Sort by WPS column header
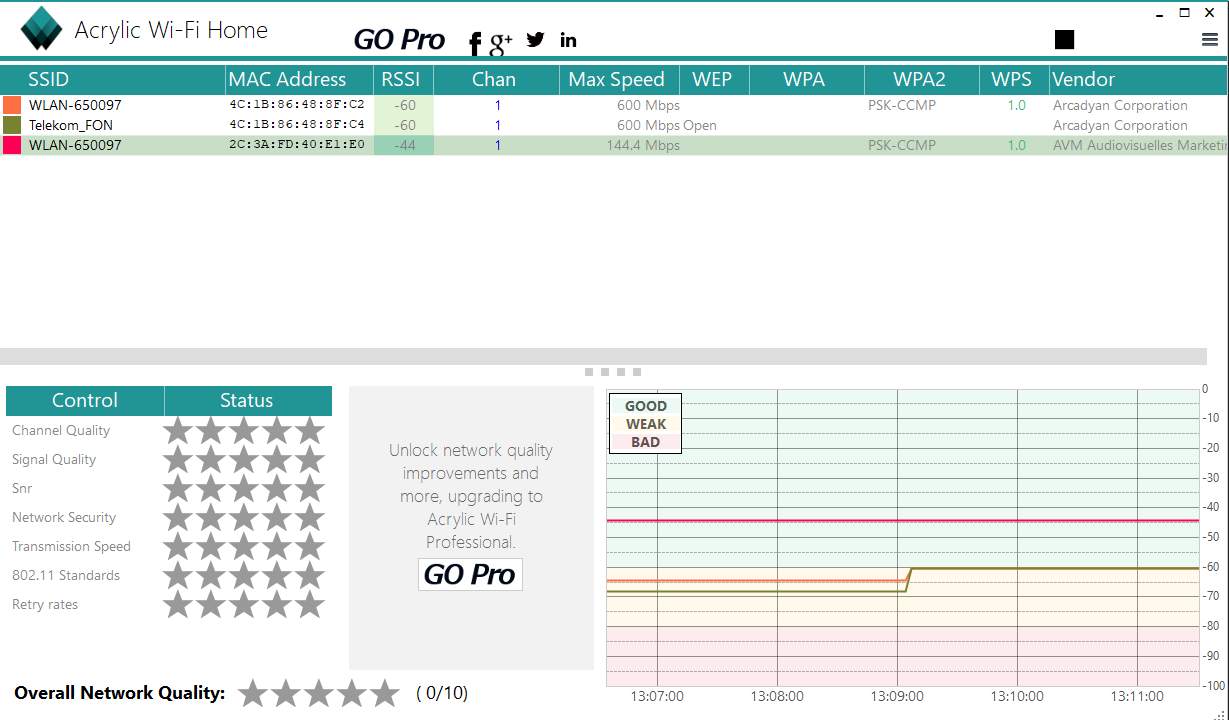 1014,80
